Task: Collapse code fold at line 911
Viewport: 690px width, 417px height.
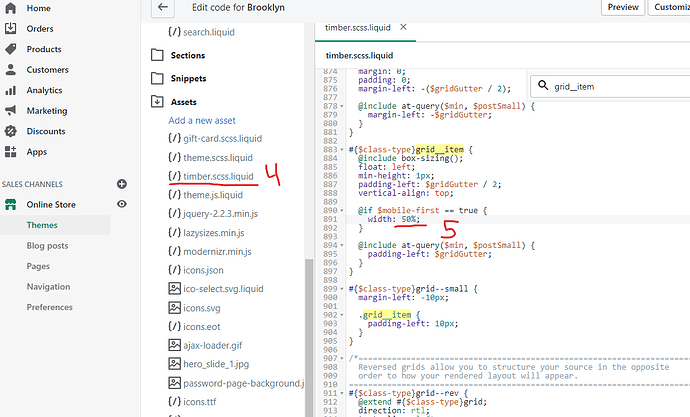Action: pos(342,393)
